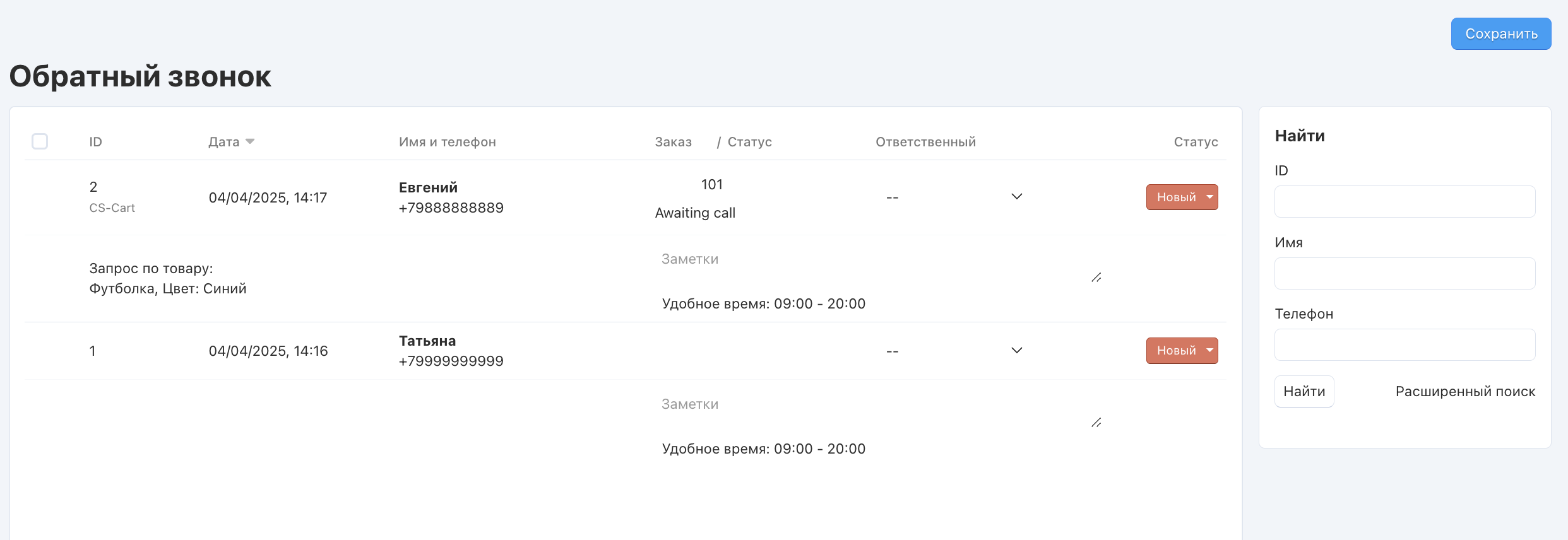
Task: Click the Заказ column header
Action: pyautogui.click(x=673, y=142)
